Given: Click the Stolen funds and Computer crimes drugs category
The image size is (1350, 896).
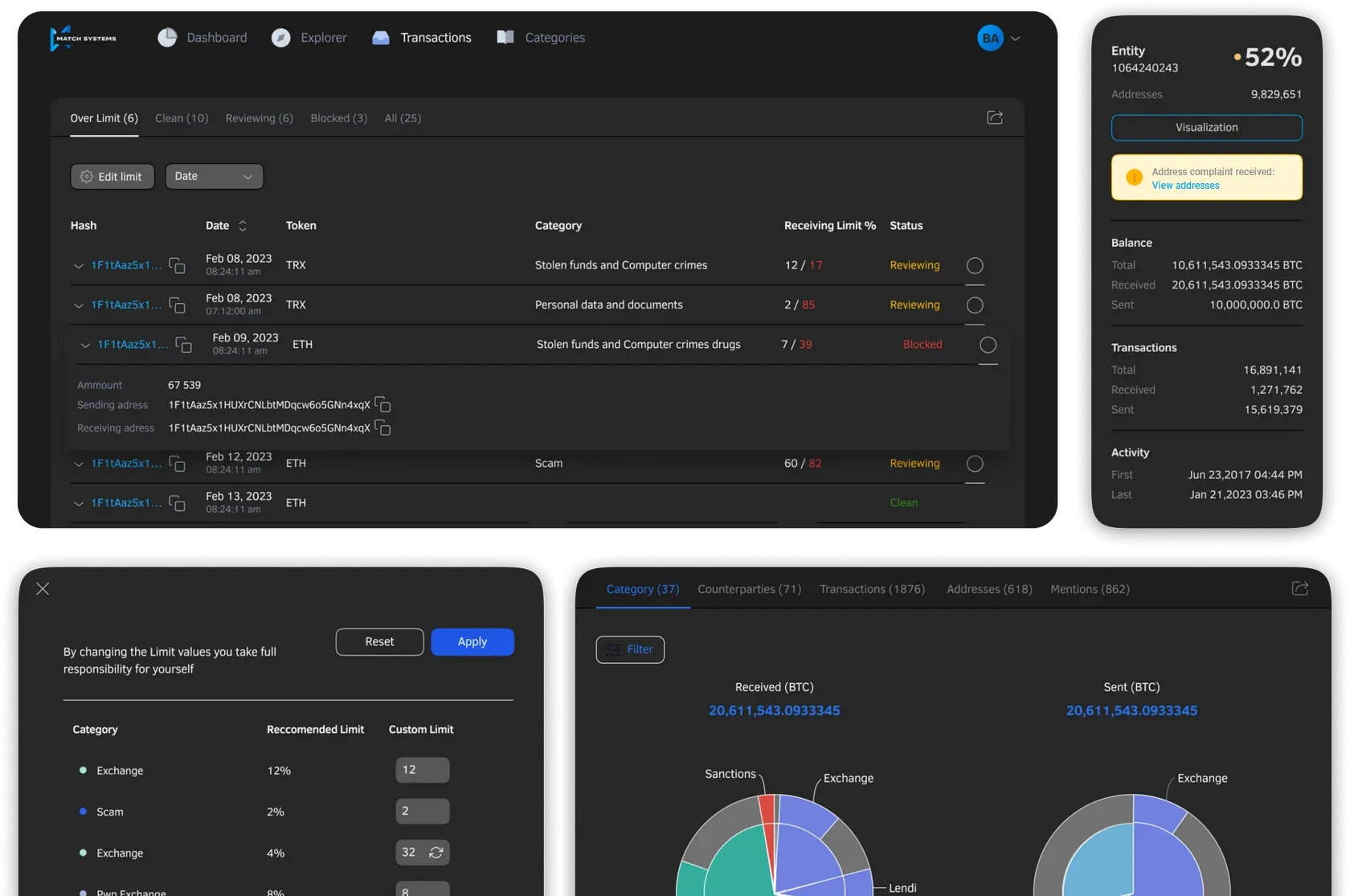Looking at the screenshot, I should coord(639,345).
